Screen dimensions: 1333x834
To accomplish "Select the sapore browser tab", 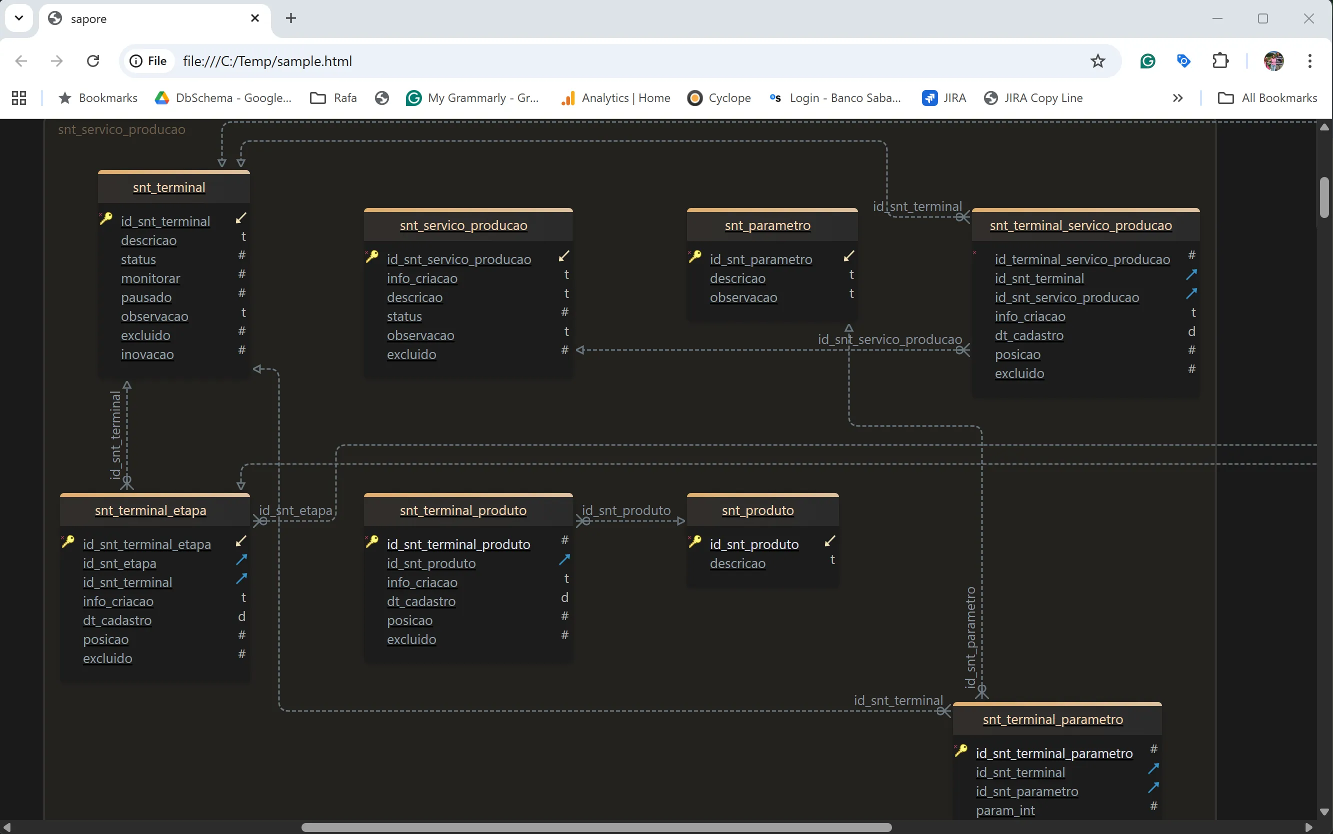I will coord(130,18).
